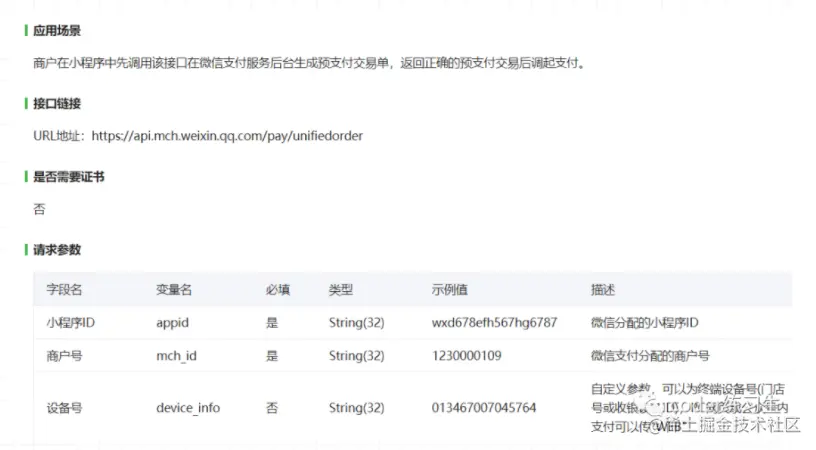Select the device_info variable cell
Image resolution: width=816 pixels, height=450 pixels.
tap(188, 408)
